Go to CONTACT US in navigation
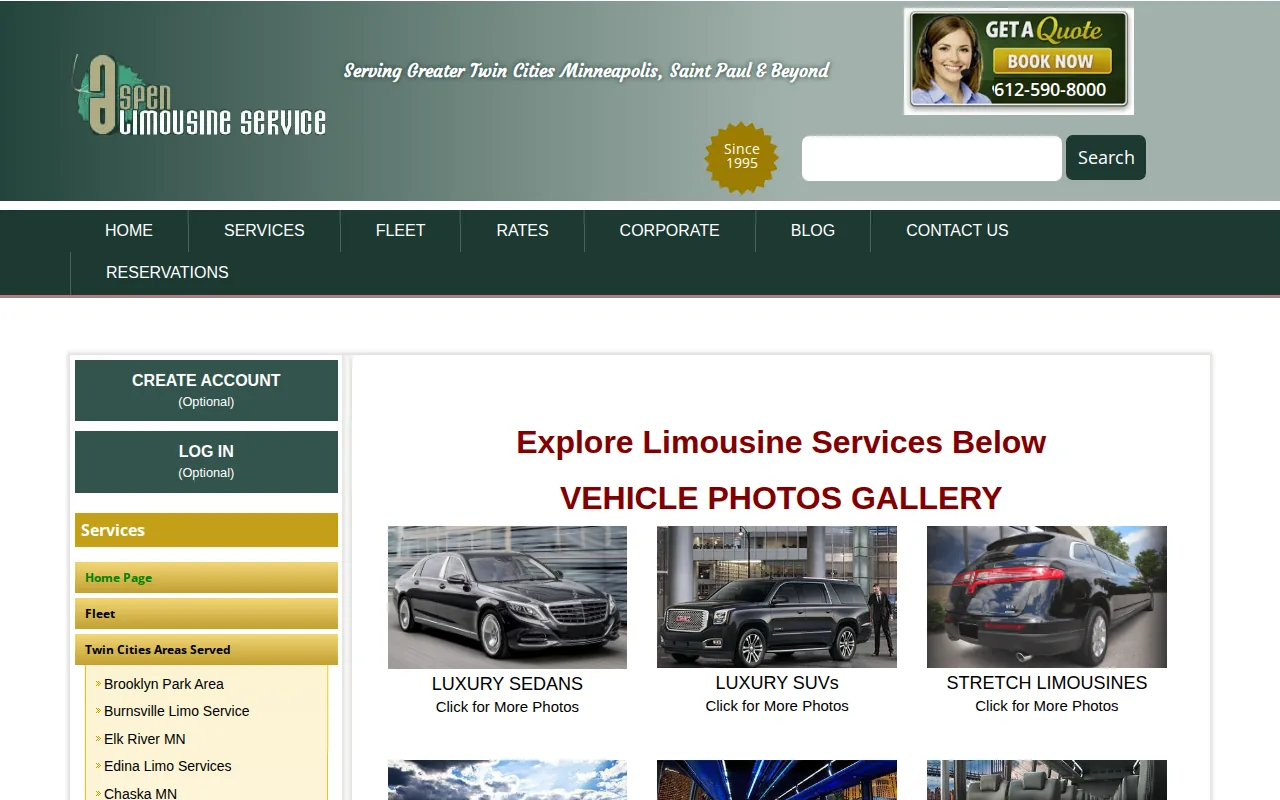 coord(957,230)
